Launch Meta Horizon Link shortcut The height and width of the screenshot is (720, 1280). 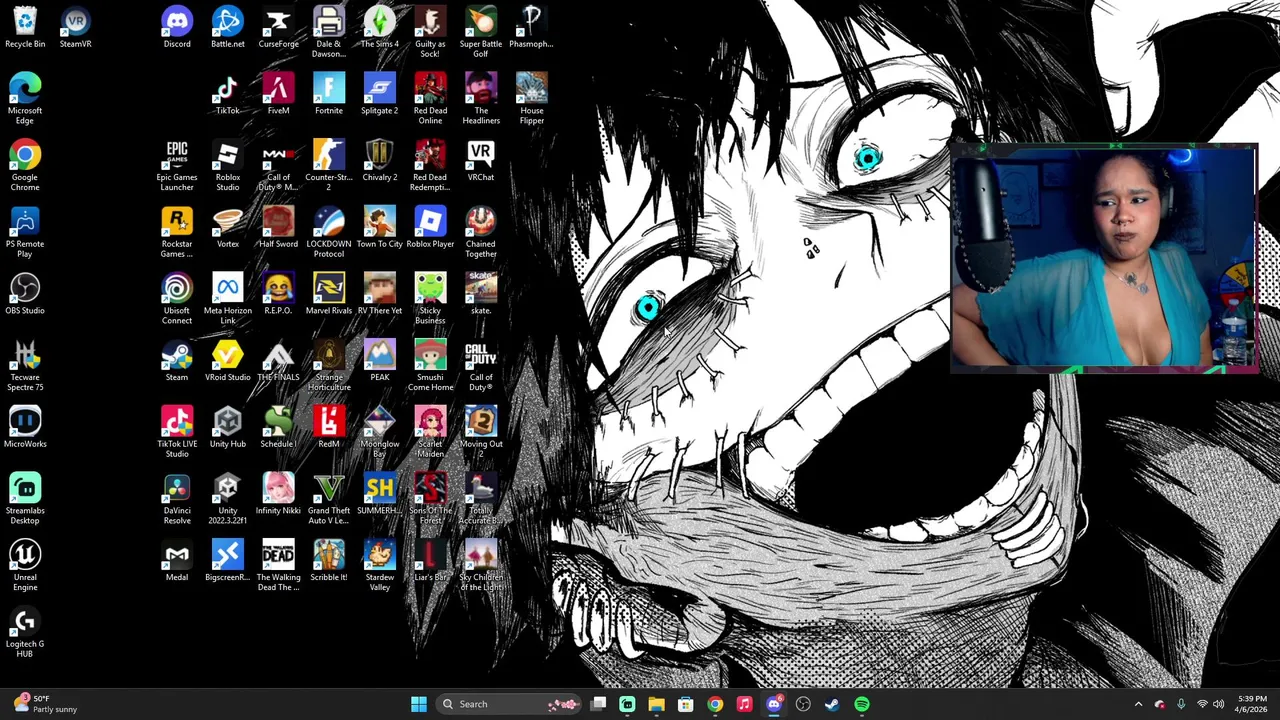(x=228, y=298)
